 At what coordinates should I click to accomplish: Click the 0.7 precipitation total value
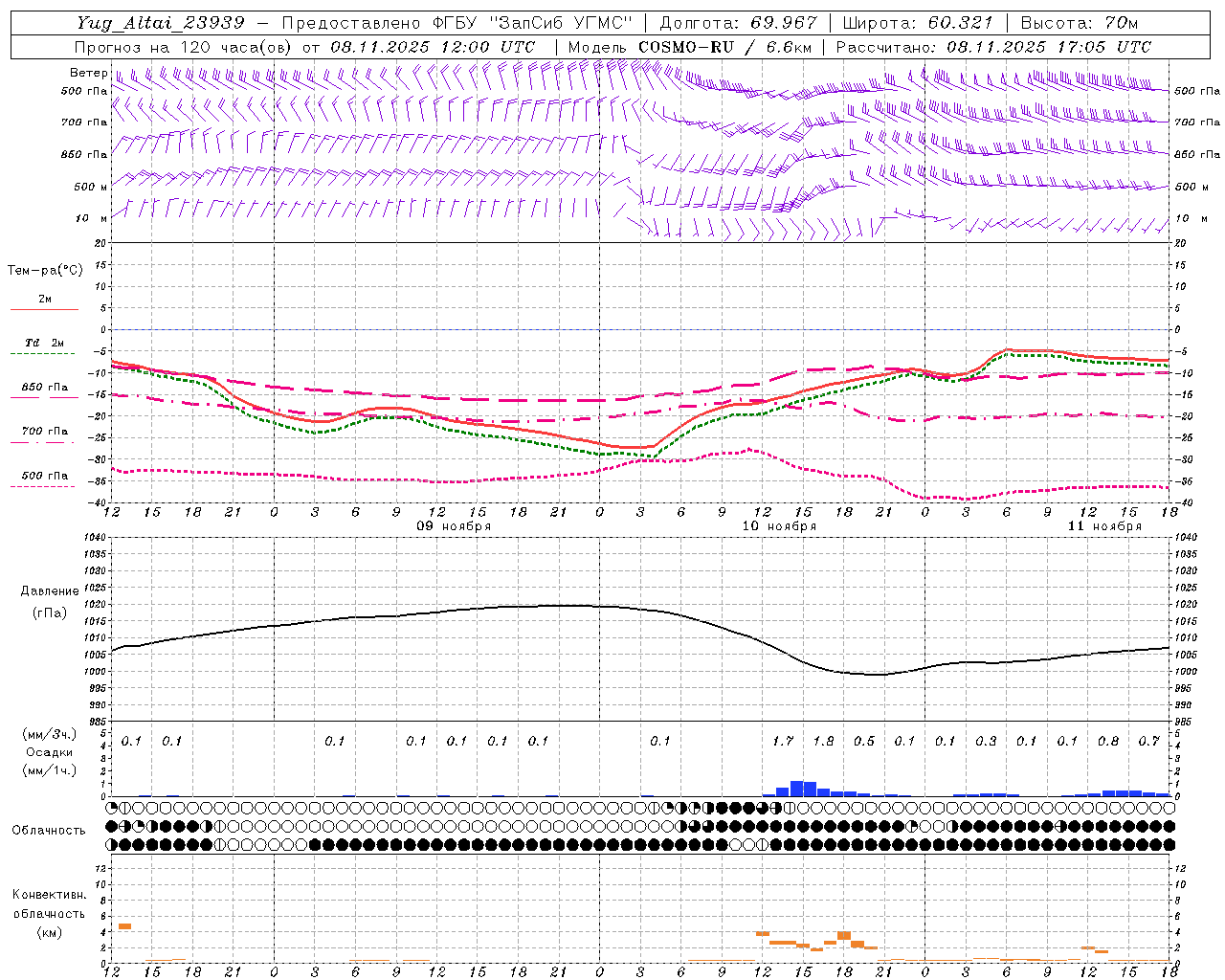(x=1148, y=741)
